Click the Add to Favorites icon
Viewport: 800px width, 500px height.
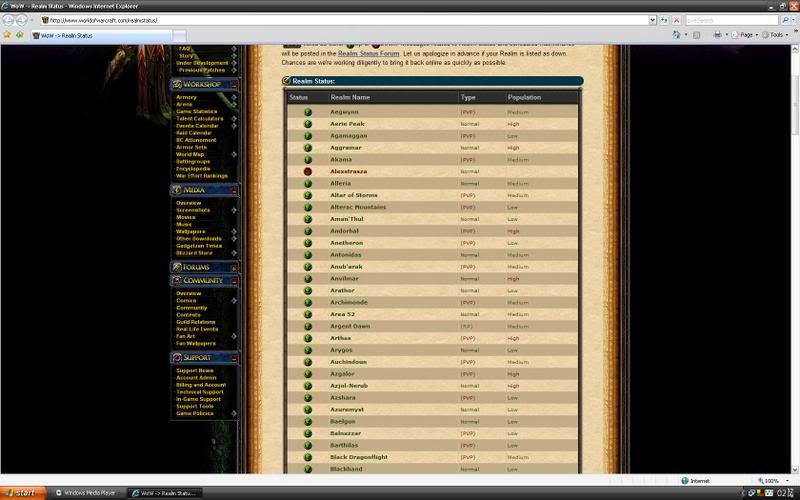[19, 35]
